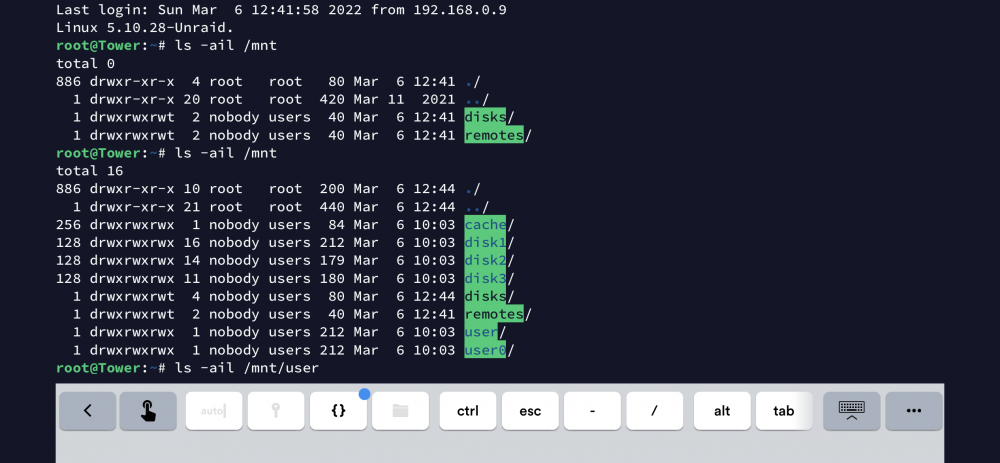The image size is (1000, 463).
Task: Click inode number 256 in cache row
Action: (x=68, y=224)
